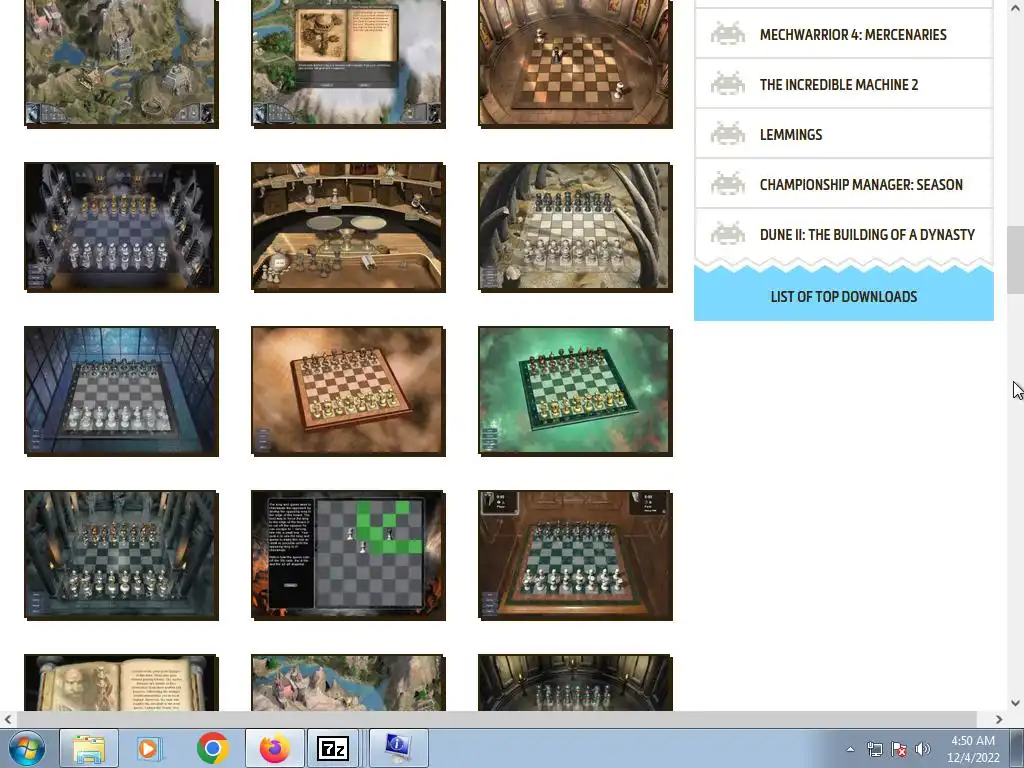
Task: Click the invader icon beside Championship Manager
Action: pyautogui.click(x=728, y=184)
